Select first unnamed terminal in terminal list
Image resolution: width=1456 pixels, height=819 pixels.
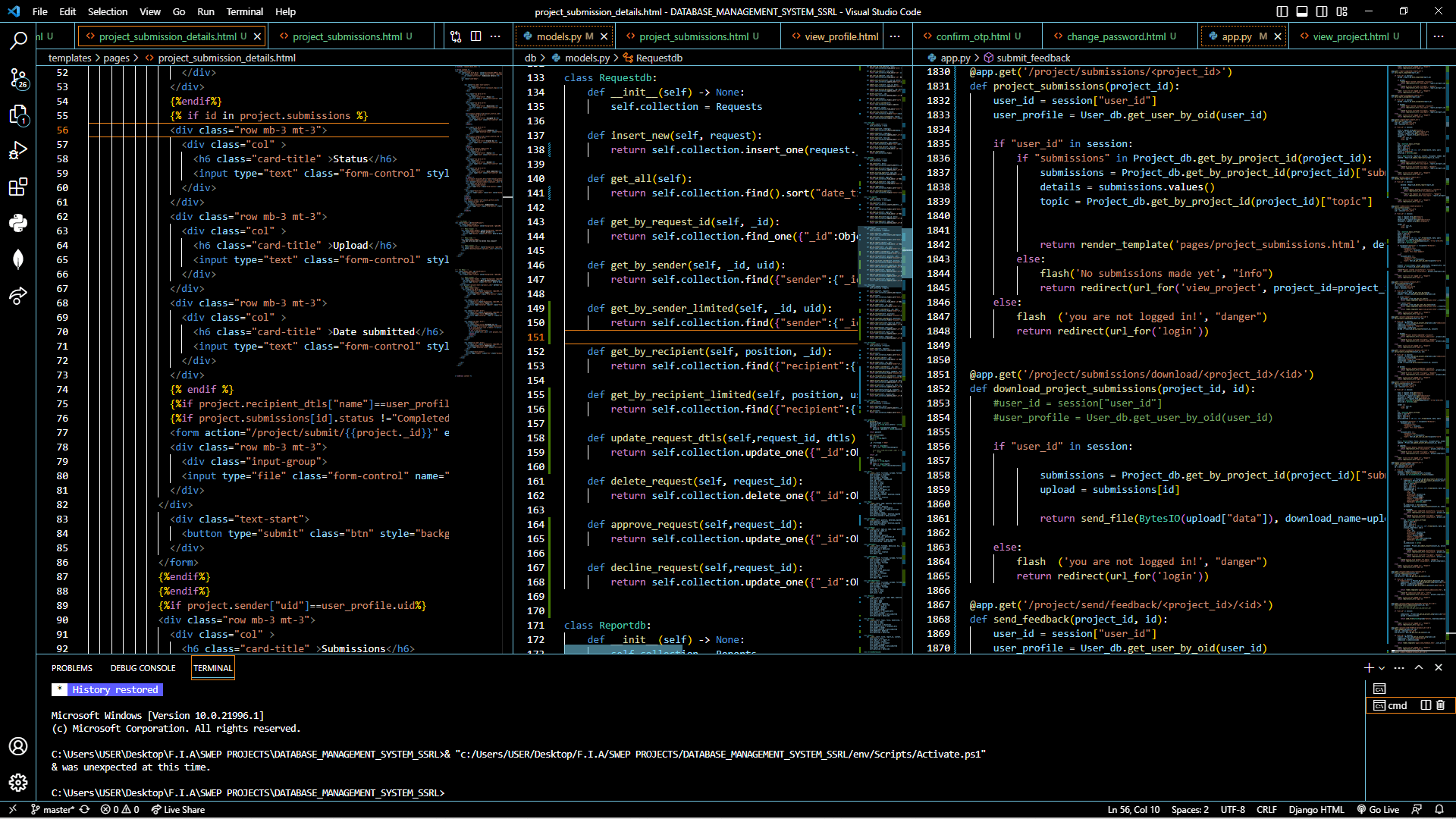click(x=1379, y=689)
